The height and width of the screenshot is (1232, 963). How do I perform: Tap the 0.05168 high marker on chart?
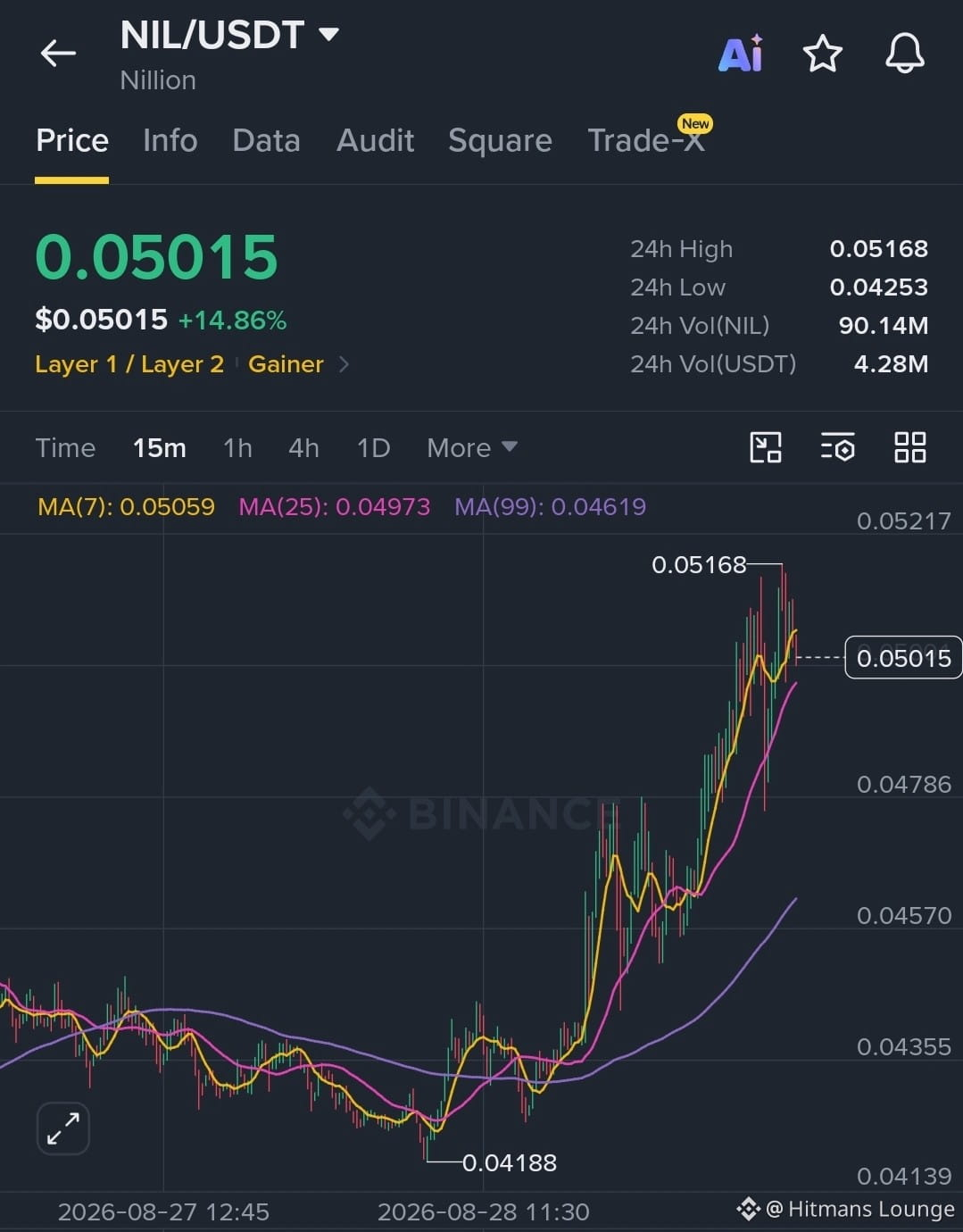coord(699,565)
